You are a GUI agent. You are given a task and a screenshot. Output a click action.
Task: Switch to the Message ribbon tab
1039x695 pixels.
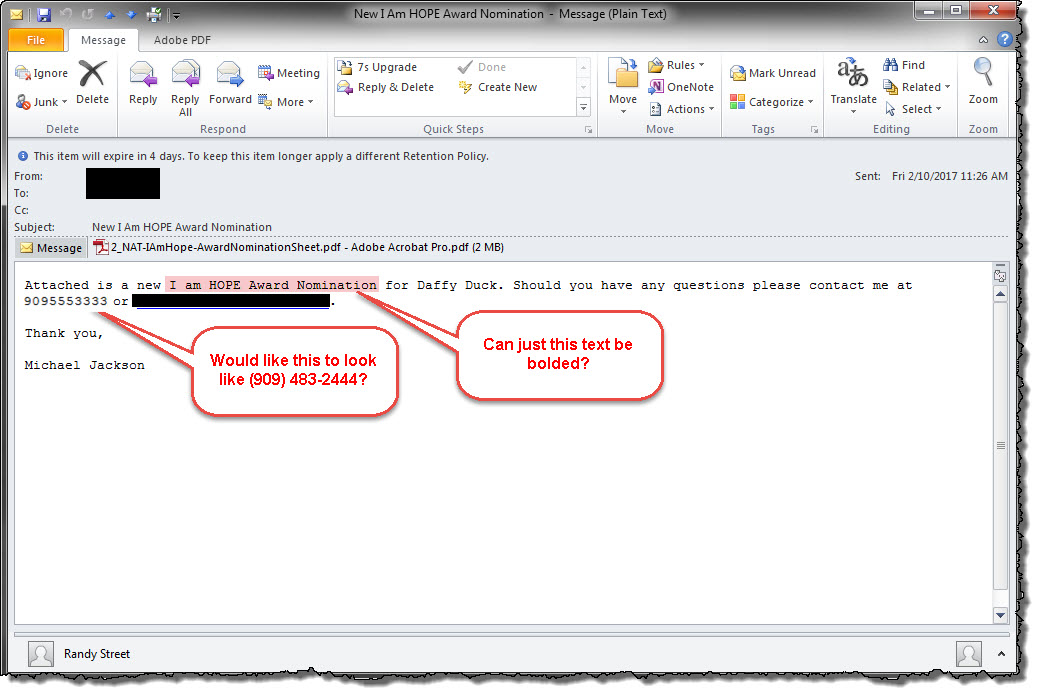pos(103,40)
